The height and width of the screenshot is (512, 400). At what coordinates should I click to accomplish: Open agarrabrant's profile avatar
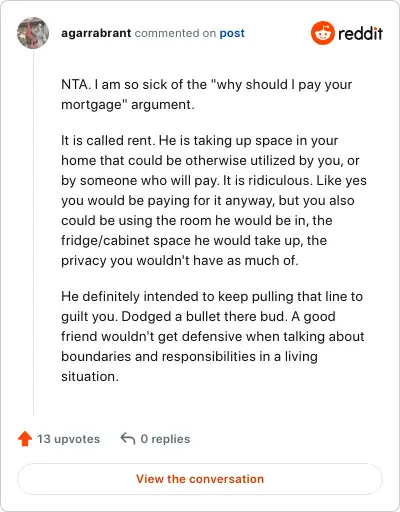33,33
